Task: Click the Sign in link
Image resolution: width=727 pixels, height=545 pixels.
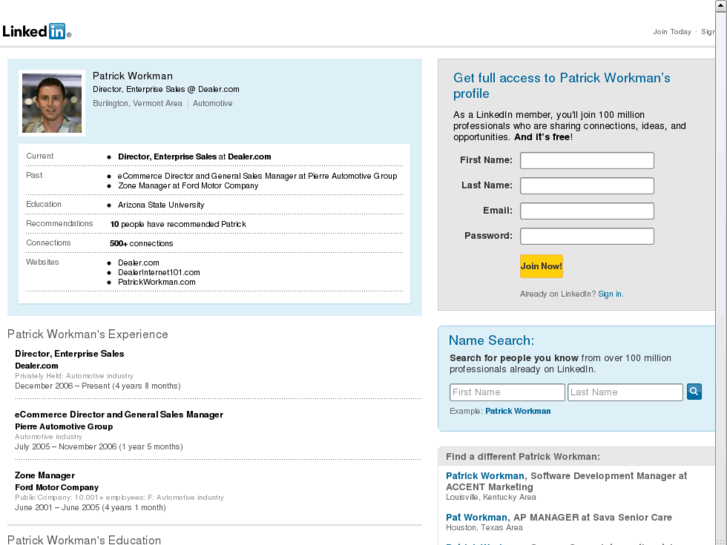Action: [610, 294]
